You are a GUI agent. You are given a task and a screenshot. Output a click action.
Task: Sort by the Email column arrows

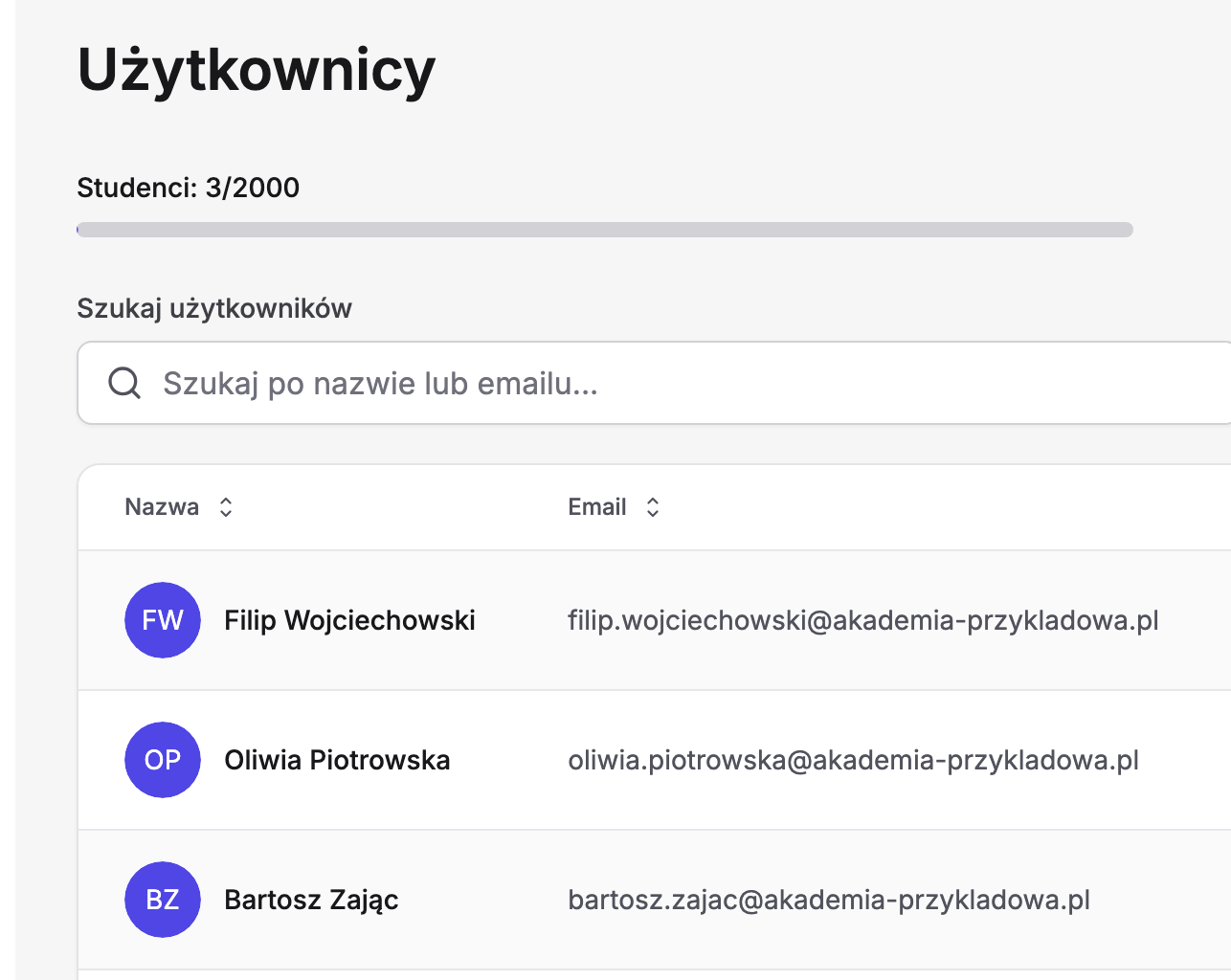pyautogui.click(x=653, y=507)
